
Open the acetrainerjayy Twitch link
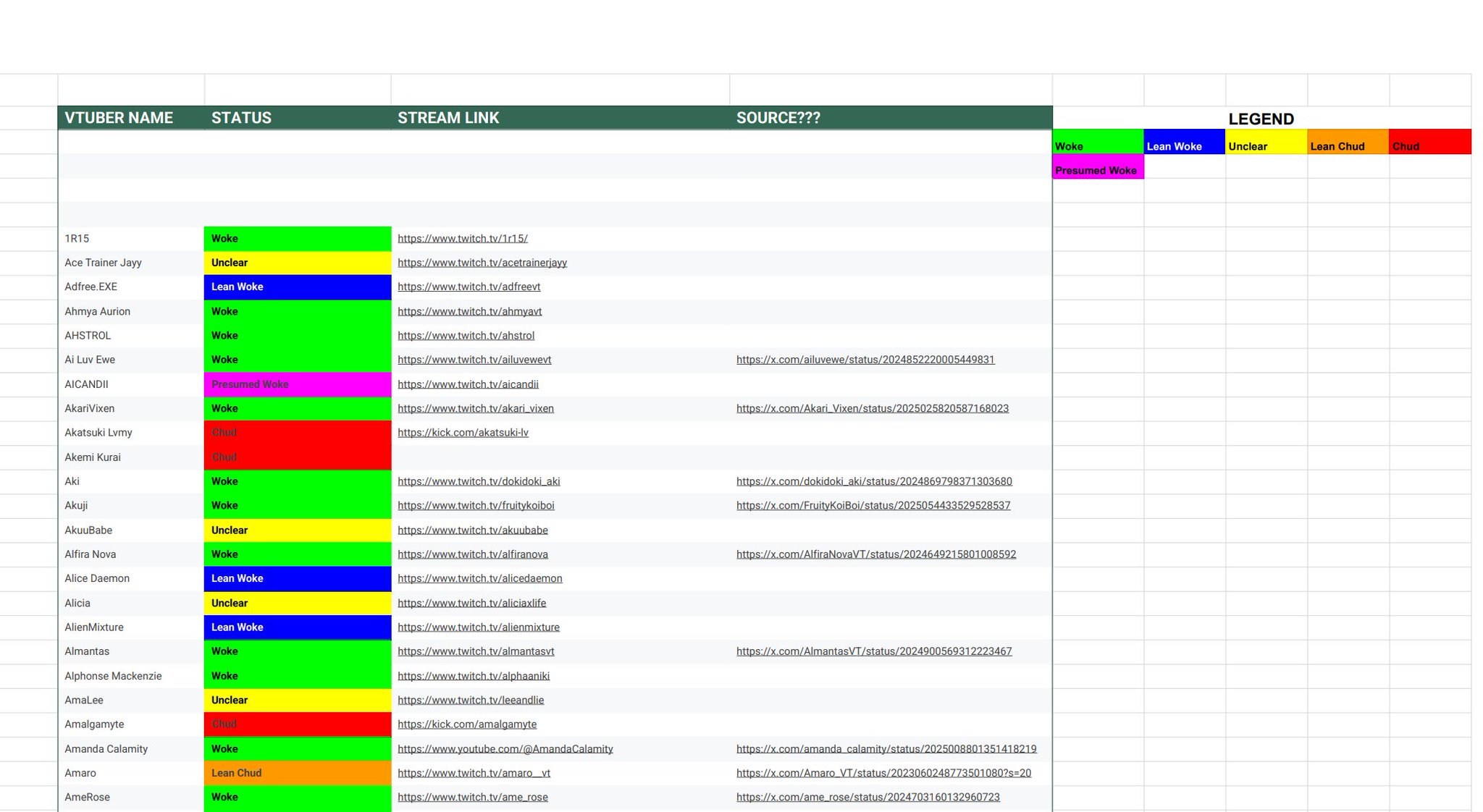482,263
